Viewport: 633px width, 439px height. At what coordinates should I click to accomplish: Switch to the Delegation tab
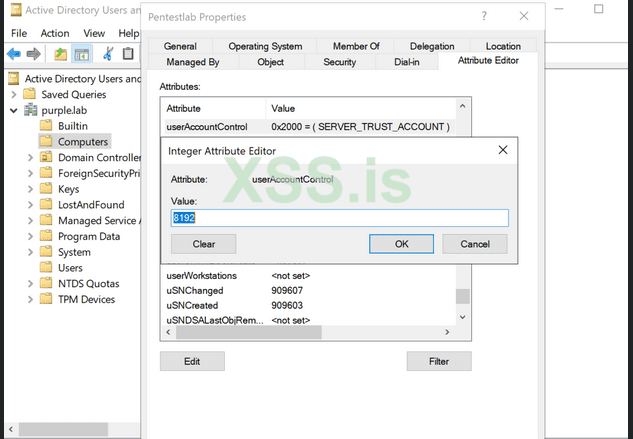pyautogui.click(x=432, y=46)
